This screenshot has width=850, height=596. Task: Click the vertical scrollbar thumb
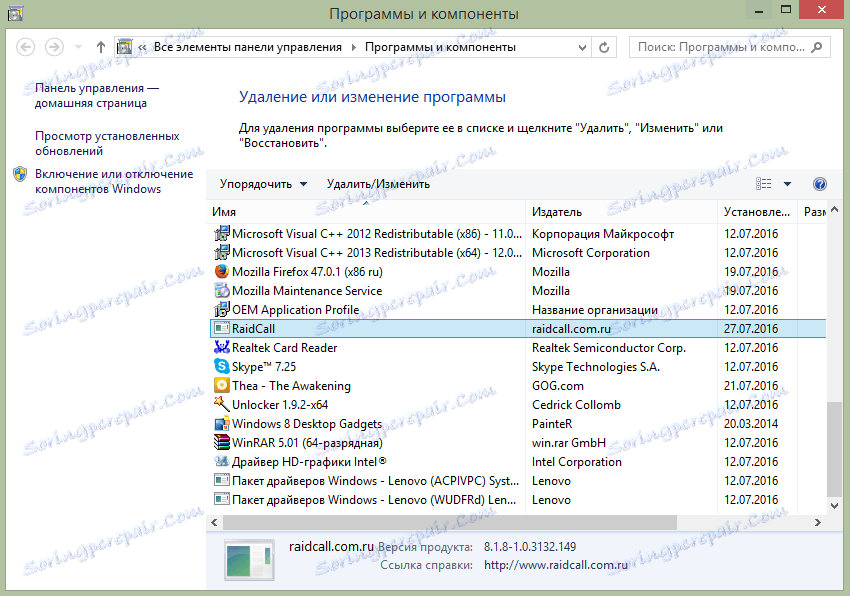click(834, 448)
